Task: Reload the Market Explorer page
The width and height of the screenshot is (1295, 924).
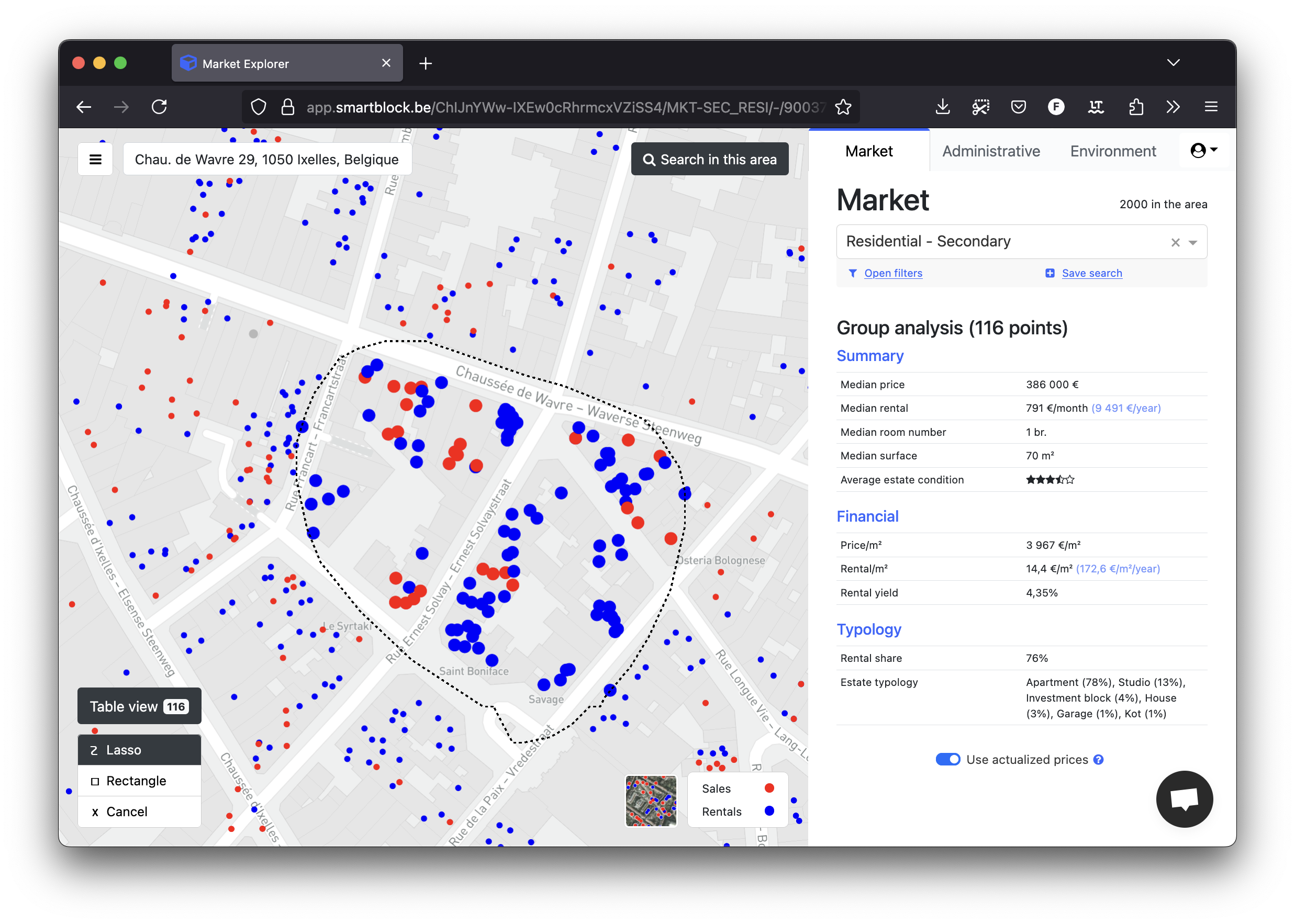Action: [159, 107]
